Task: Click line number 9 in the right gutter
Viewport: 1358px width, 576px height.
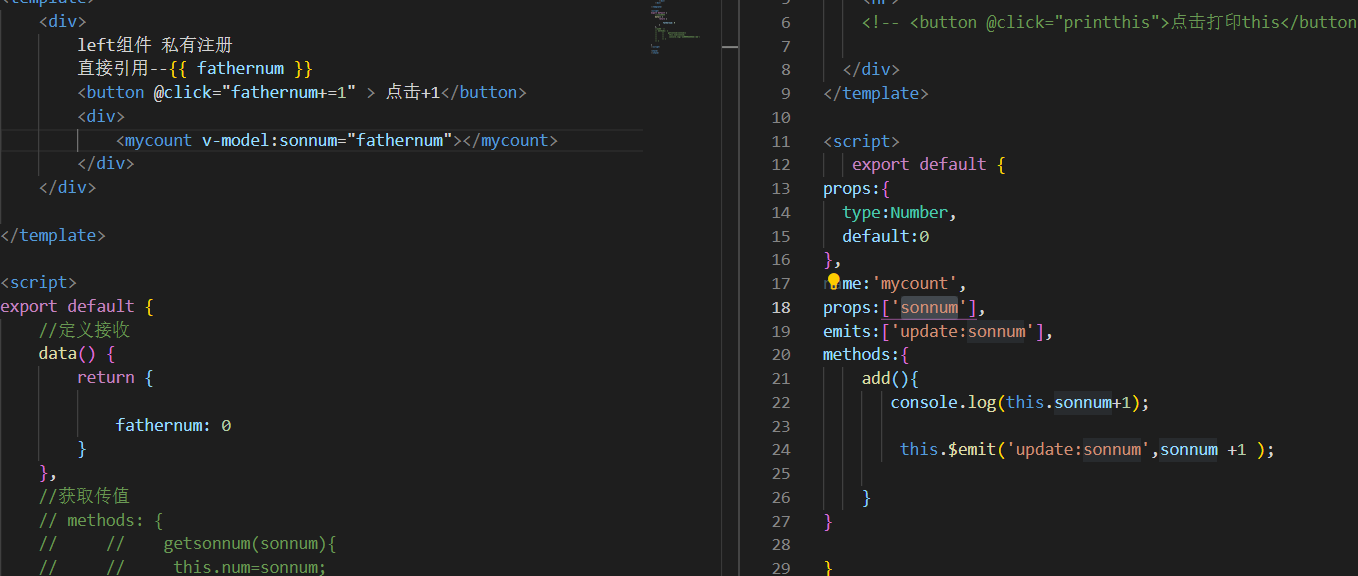Action: tap(785, 93)
